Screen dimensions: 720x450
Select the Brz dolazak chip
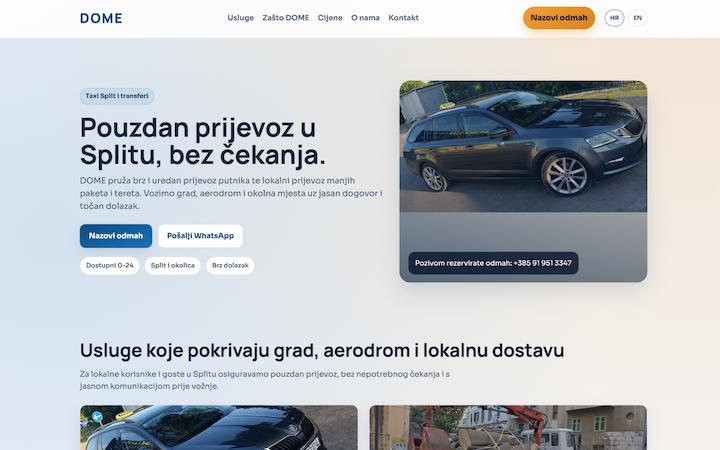(x=231, y=265)
